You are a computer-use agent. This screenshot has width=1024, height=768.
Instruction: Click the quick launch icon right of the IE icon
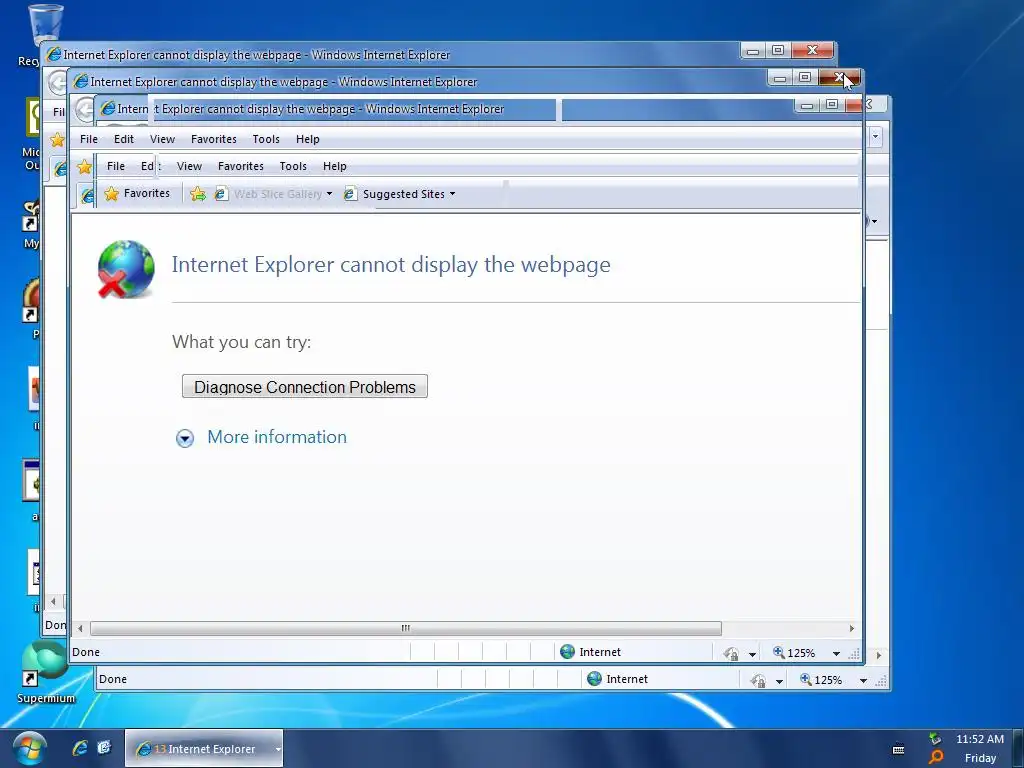pyautogui.click(x=104, y=748)
